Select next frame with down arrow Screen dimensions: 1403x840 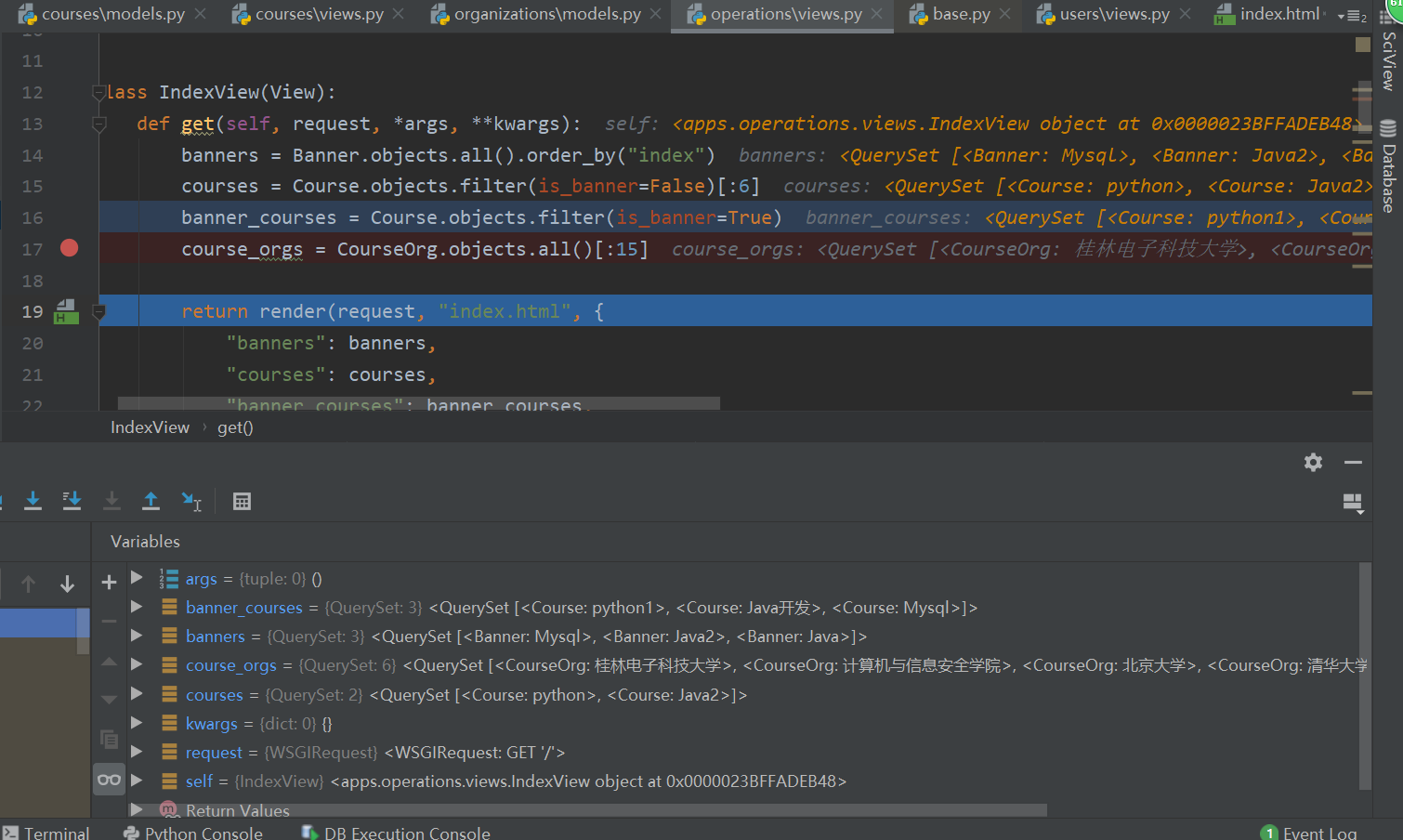coord(67,584)
